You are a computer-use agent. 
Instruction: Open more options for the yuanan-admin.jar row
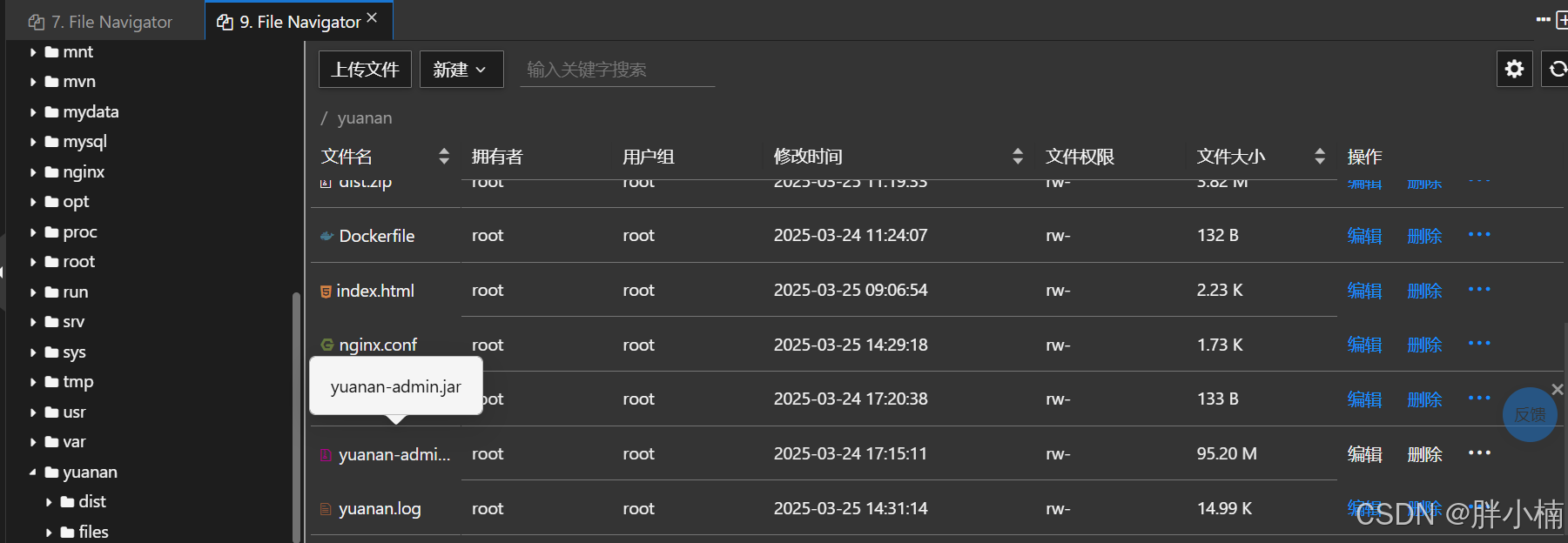click(1478, 453)
